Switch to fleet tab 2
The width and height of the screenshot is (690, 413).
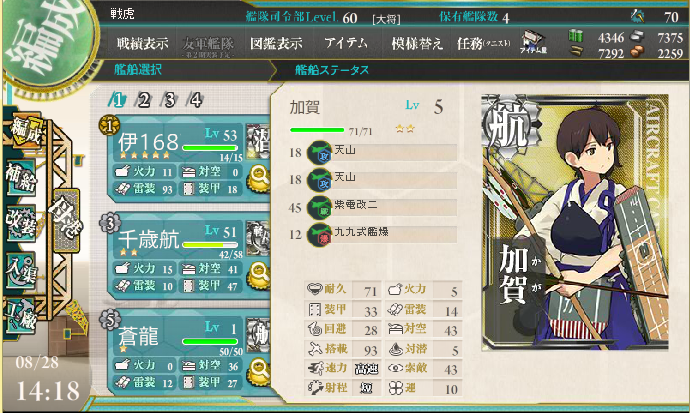click(x=143, y=100)
